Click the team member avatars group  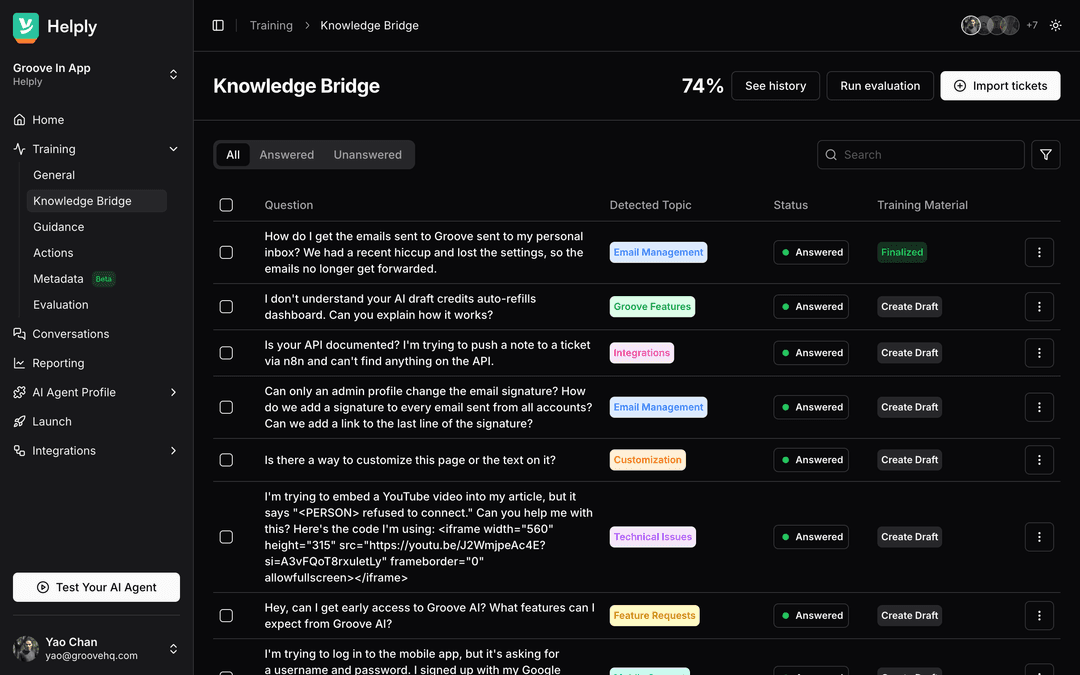[x=990, y=25]
